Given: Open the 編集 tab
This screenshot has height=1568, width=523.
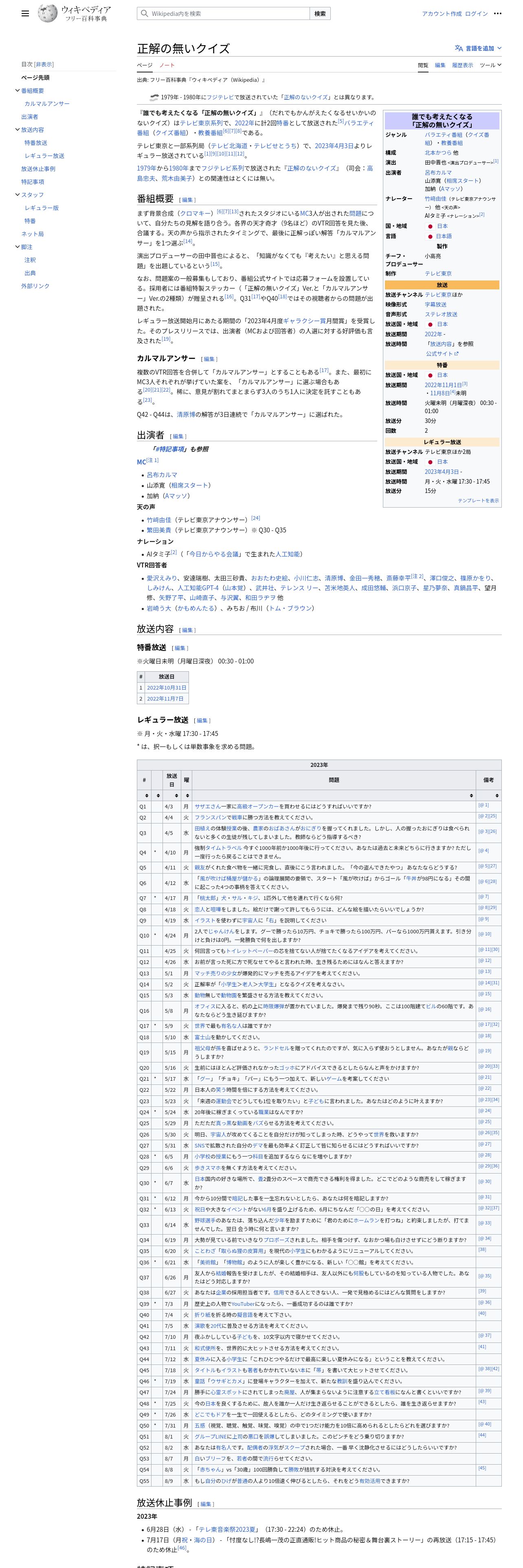Looking at the screenshot, I should [x=440, y=65].
